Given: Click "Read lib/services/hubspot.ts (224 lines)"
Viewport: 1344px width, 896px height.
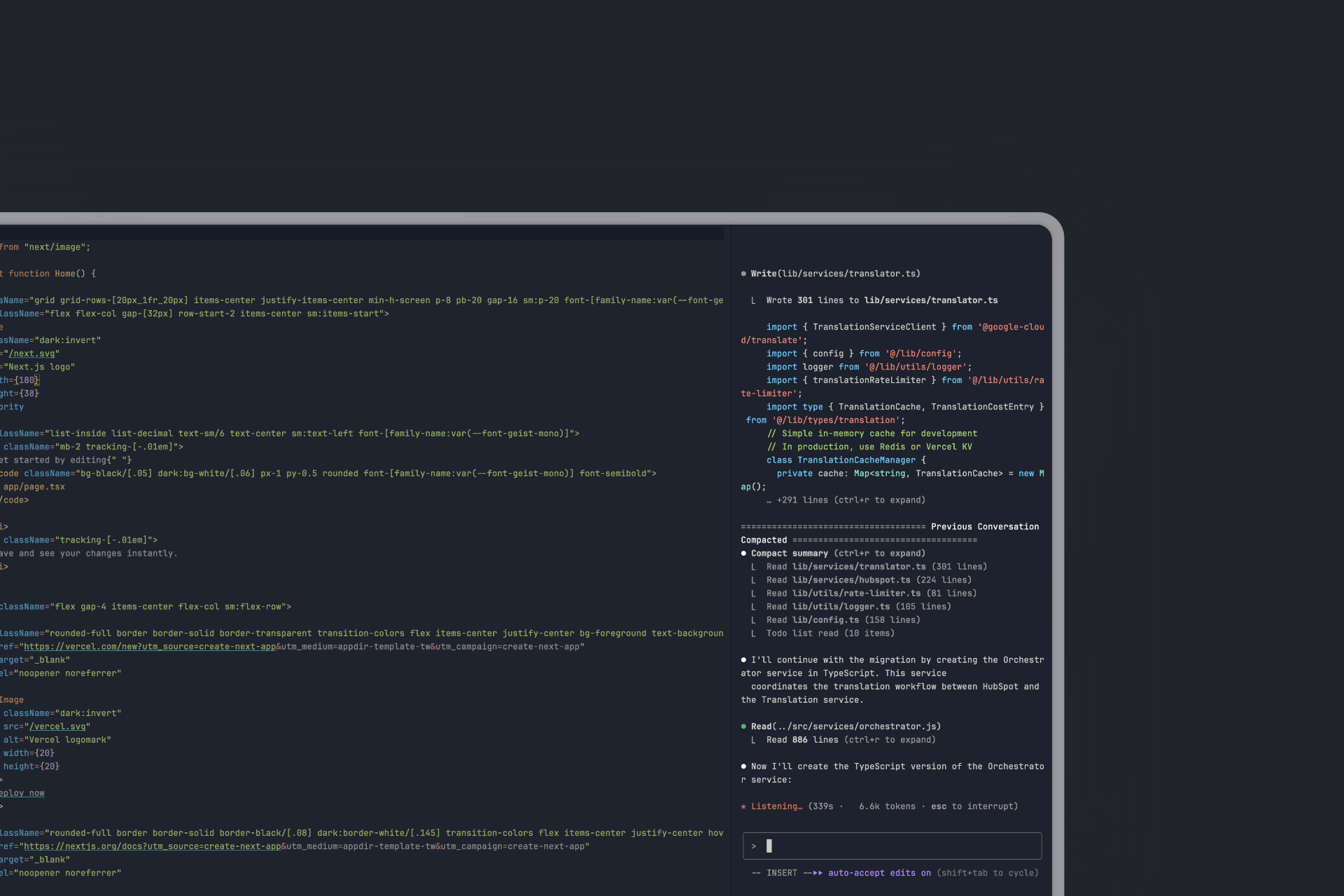Looking at the screenshot, I should click(869, 580).
